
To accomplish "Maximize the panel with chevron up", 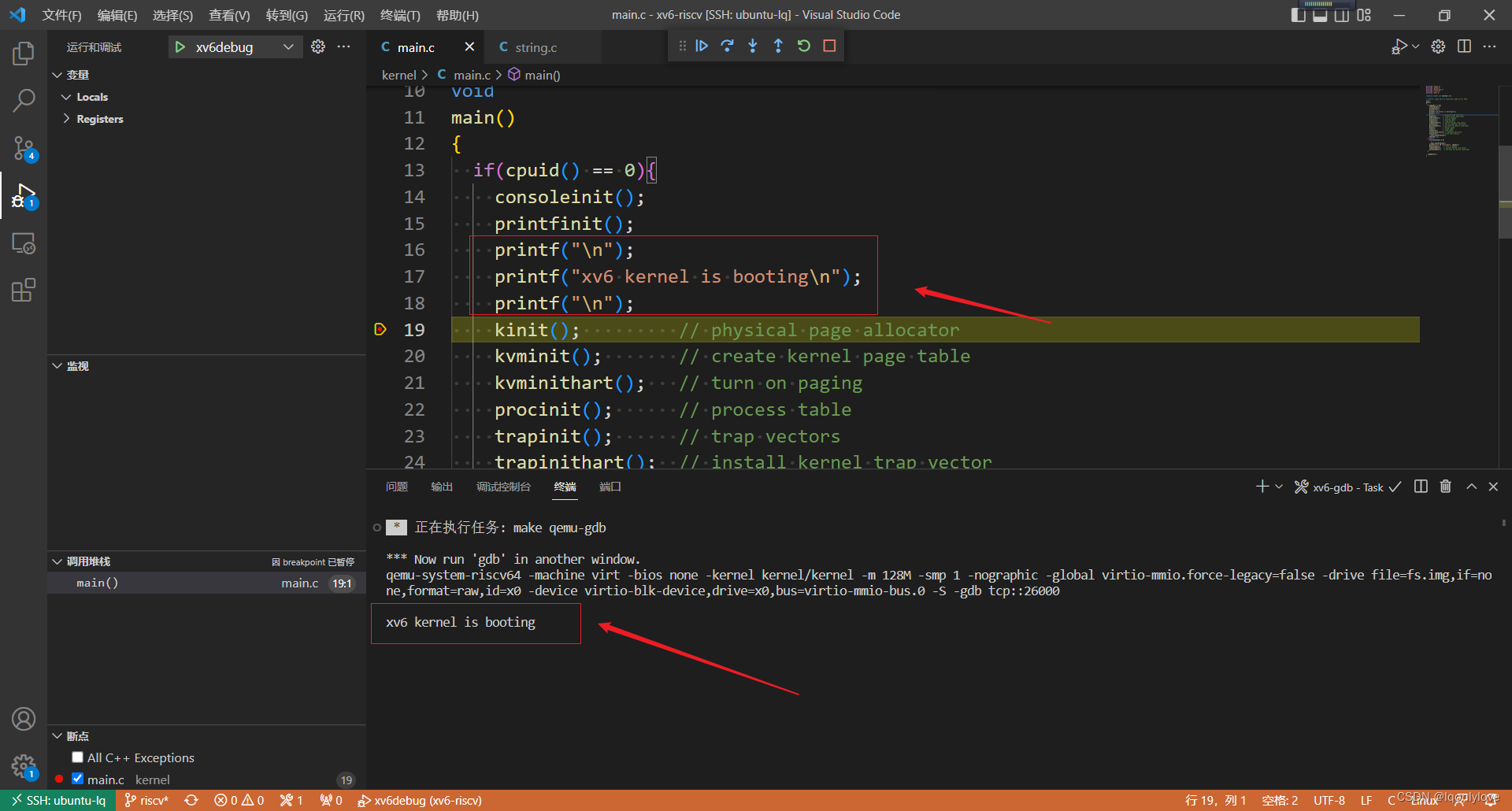I will 1471,487.
